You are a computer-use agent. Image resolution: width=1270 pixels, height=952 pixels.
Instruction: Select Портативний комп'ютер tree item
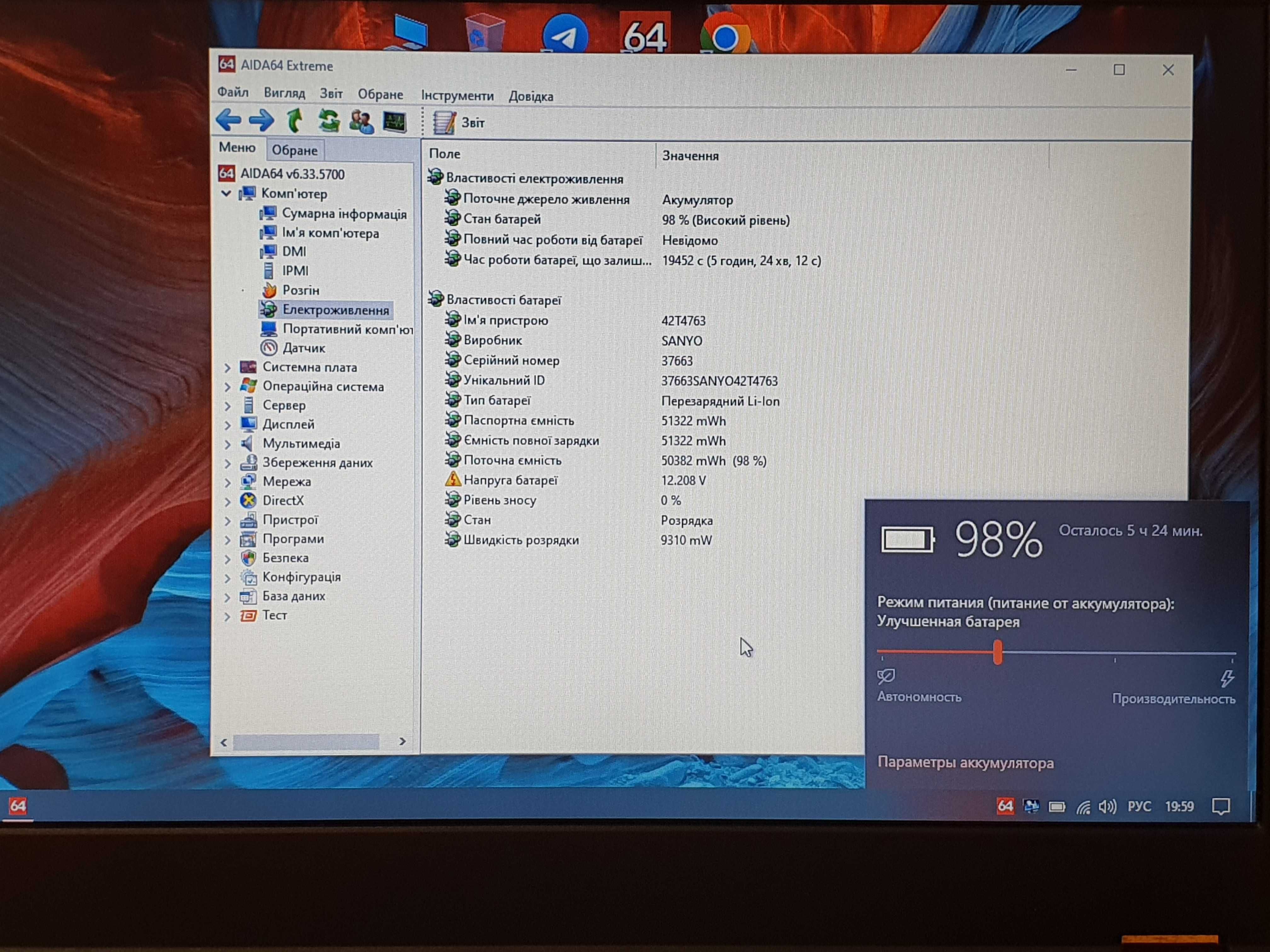click(x=337, y=329)
